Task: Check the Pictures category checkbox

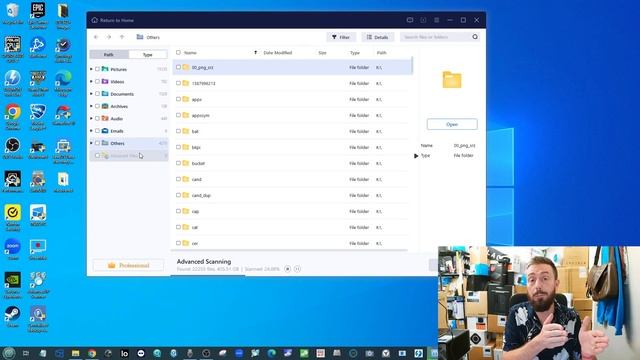Action: tap(97, 69)
